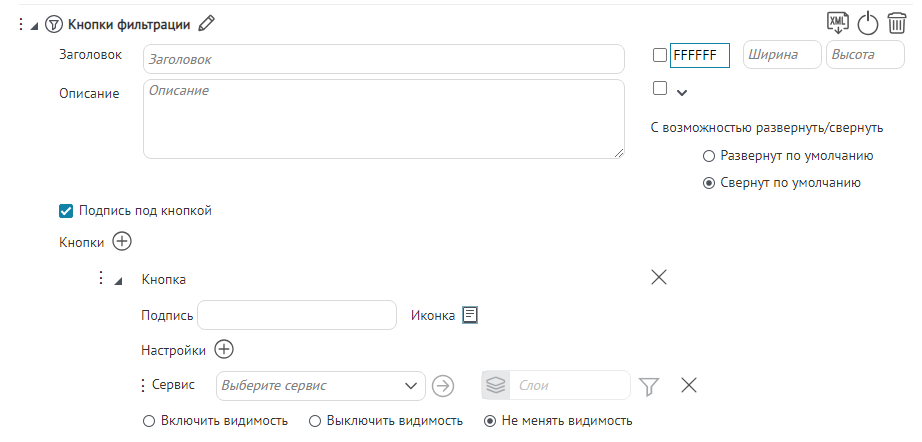Add a button with the Кнопки plus icon
The image size is (922, 442).
122,241
